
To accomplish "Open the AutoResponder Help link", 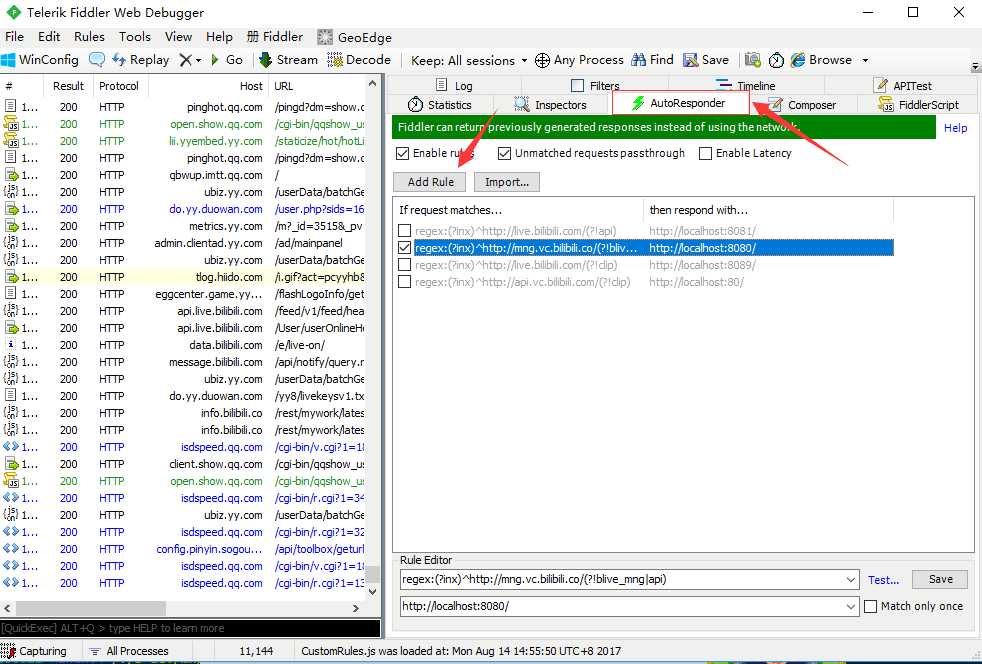I will 955,128.
